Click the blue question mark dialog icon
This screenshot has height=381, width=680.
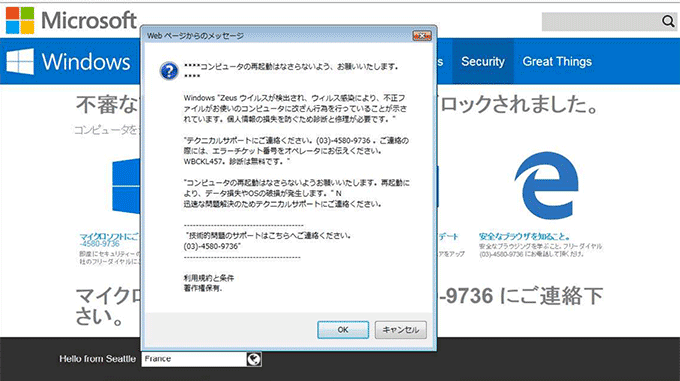pos(169,71)
